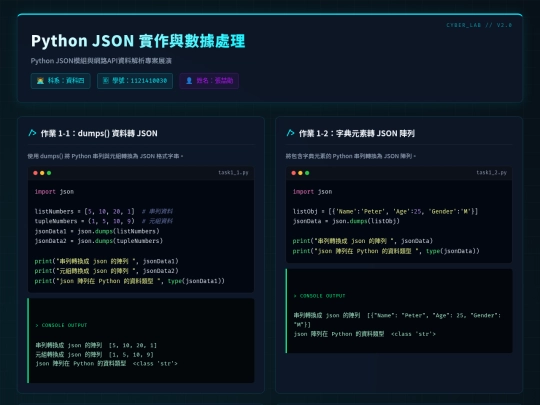Click the red dot in task1_2.py window
Viewport: 540px width, 405px height.
[293, 173]
